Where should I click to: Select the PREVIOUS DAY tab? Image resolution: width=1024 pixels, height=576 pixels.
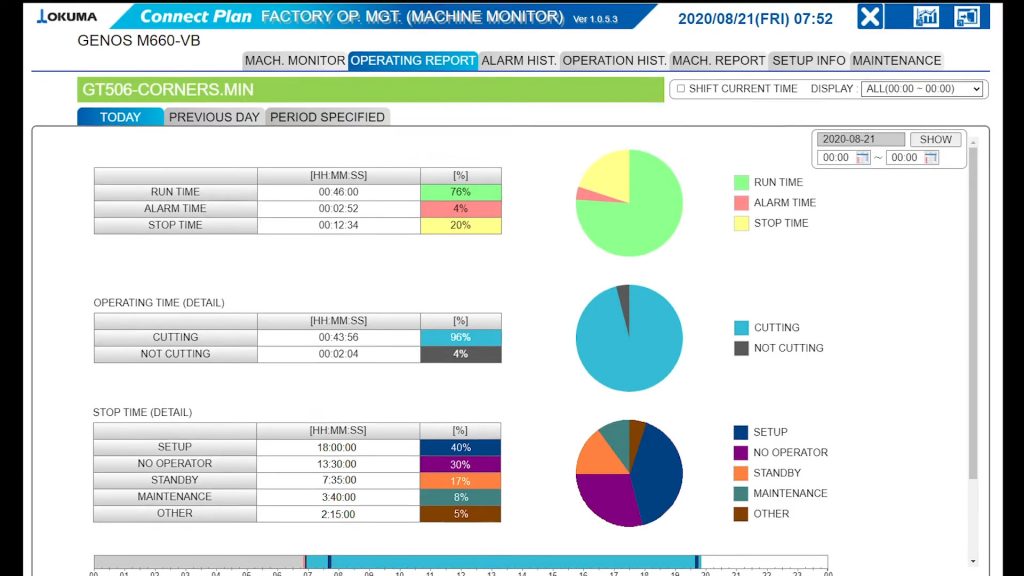click(214, 117)
